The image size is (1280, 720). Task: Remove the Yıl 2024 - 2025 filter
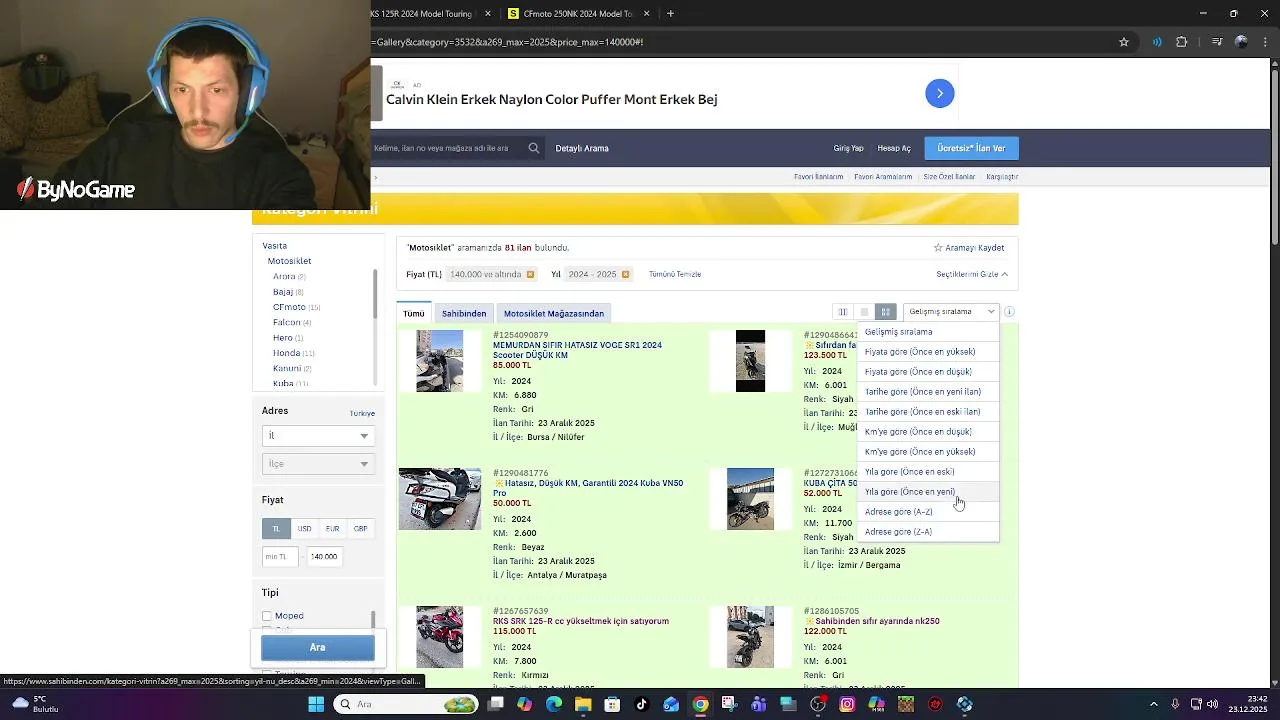[x=625, y=274]
